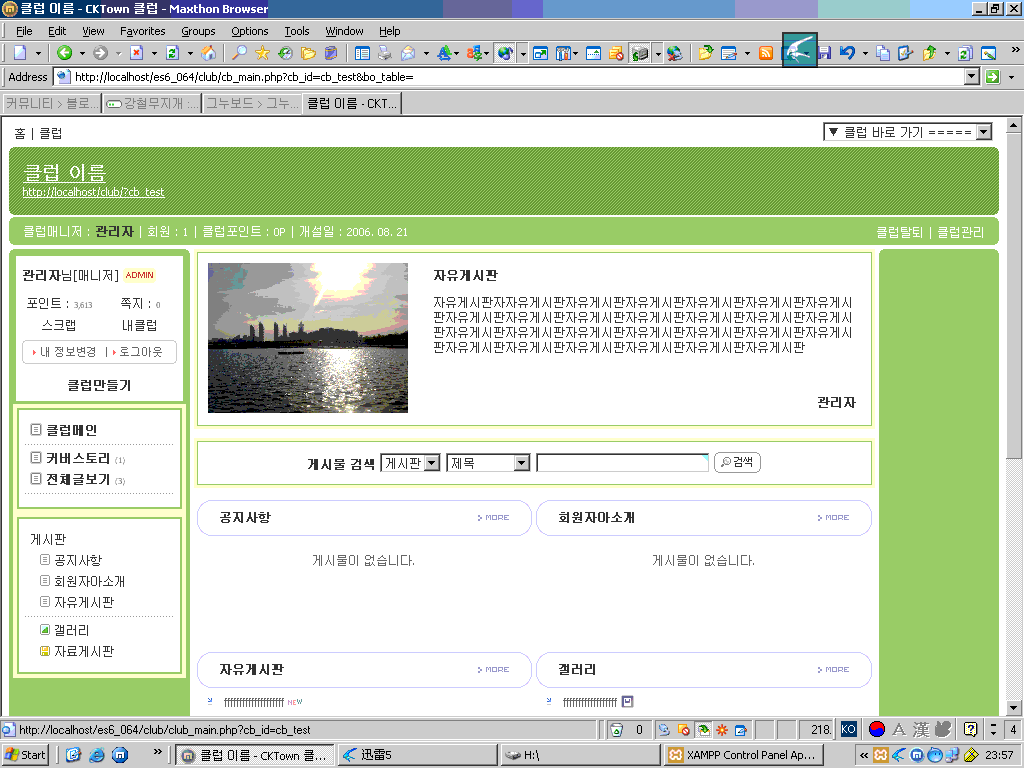The width and height of the screenshot is (1024, 768).
Task: Click the Print icon in toolbar
Action: point(384,53)
